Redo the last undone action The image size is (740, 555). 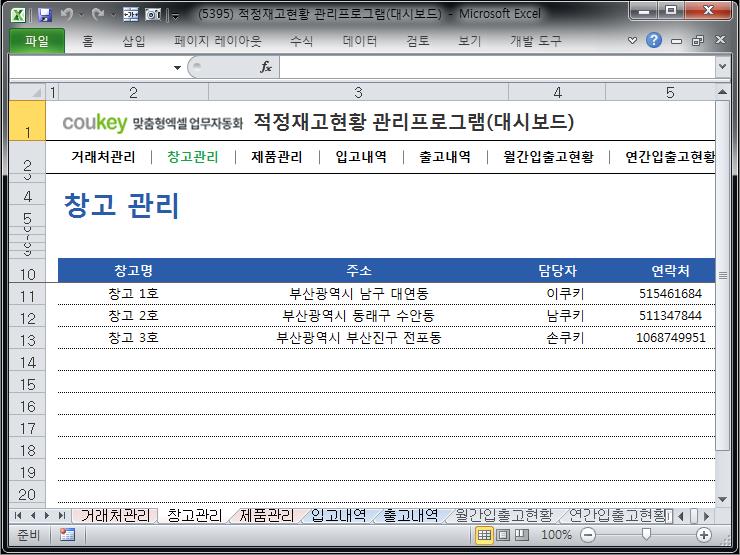click(98, 15)
